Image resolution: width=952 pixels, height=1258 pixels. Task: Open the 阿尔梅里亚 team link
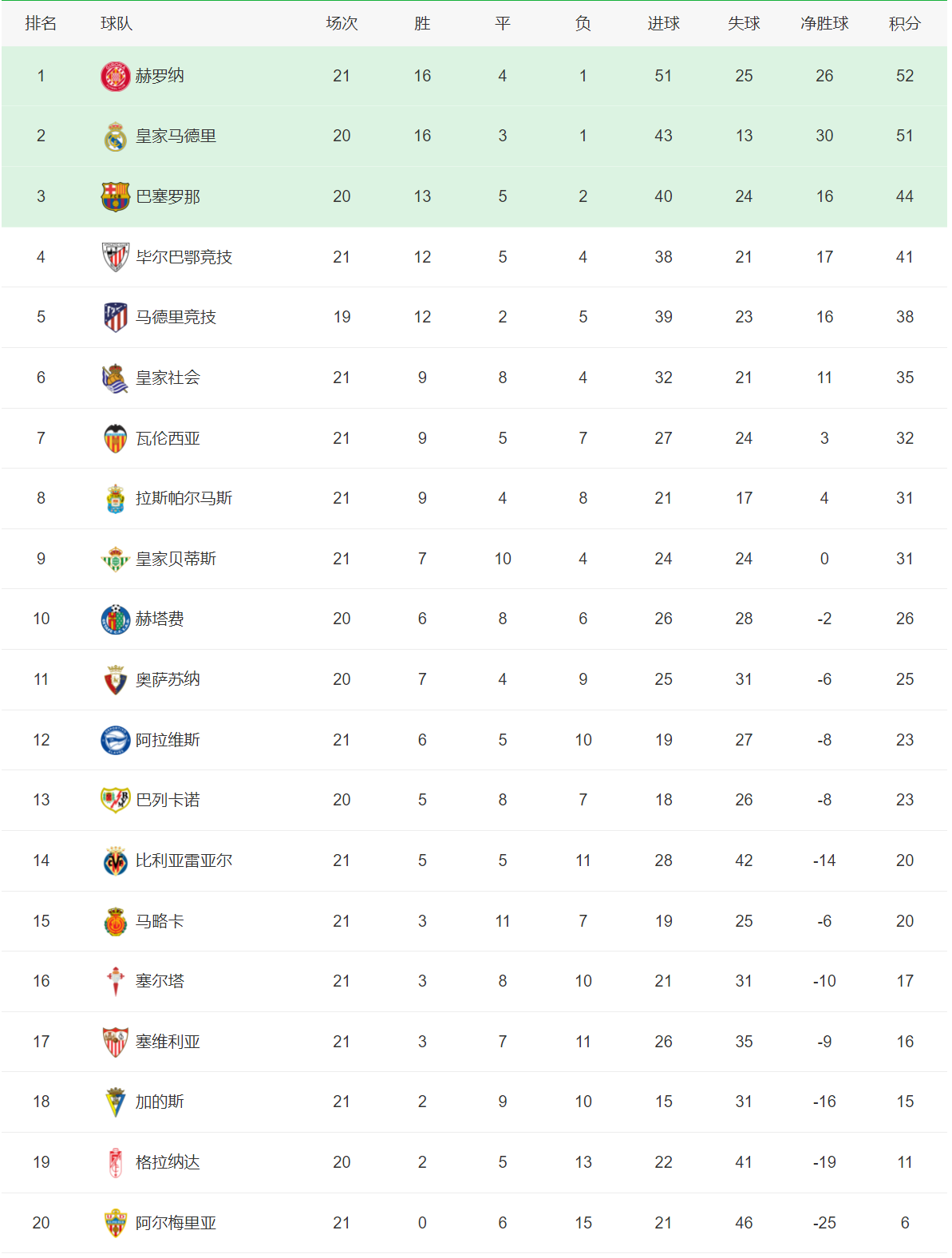click(176, 1223)
